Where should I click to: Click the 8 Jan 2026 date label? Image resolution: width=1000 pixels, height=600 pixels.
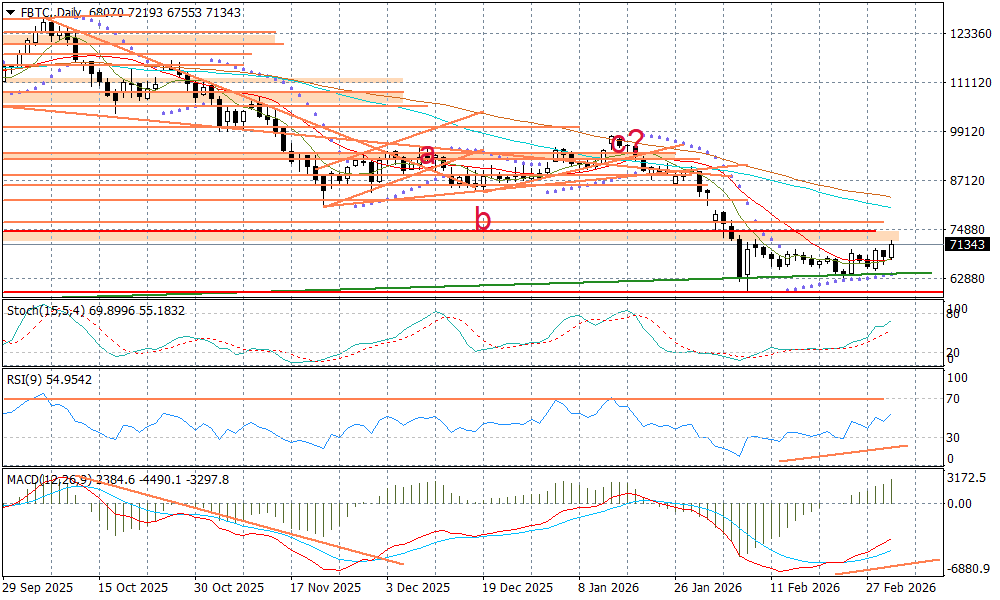pos(610,588)
